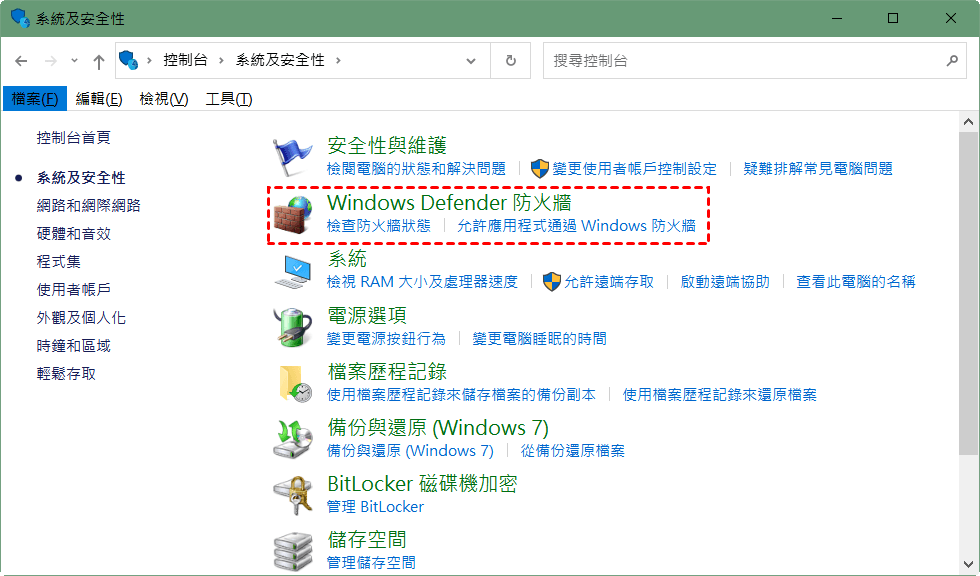
Task: Click the BitLocker padlock-and-keys icon
Action: (292, 495)
